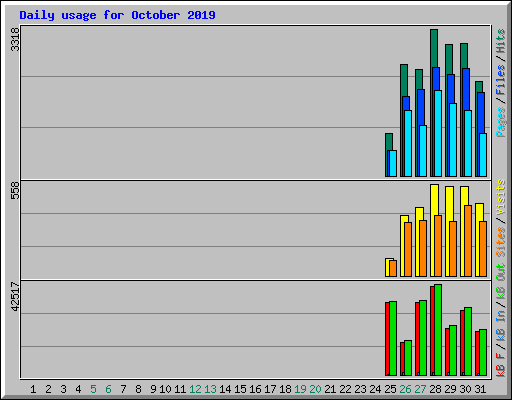Click day 1 on the x-axis
Image resolution: width=512 pixels, height=400 pixels.
point(33,389)
